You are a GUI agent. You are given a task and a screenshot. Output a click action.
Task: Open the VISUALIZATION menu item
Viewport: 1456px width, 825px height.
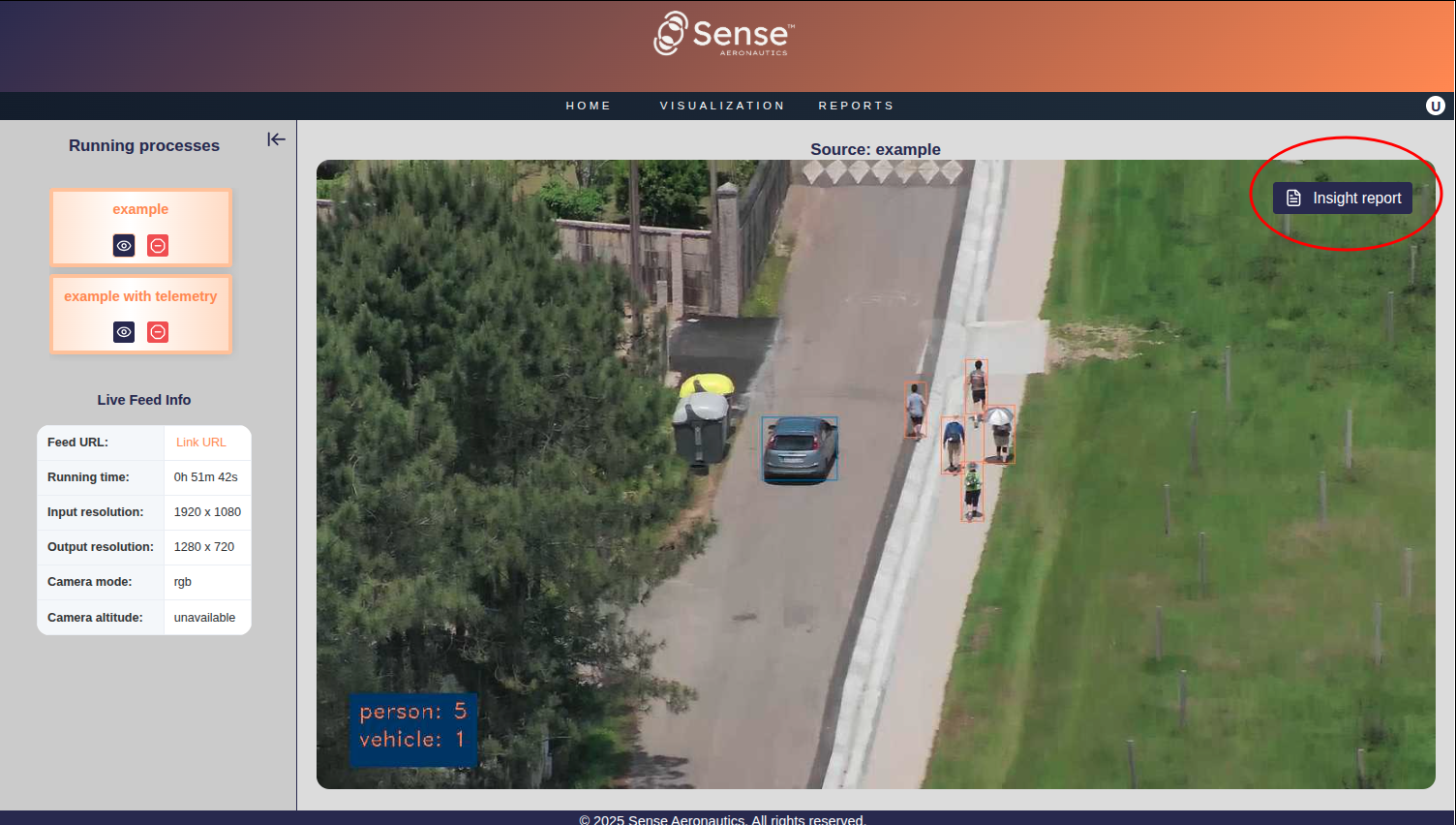pos(722,106)
